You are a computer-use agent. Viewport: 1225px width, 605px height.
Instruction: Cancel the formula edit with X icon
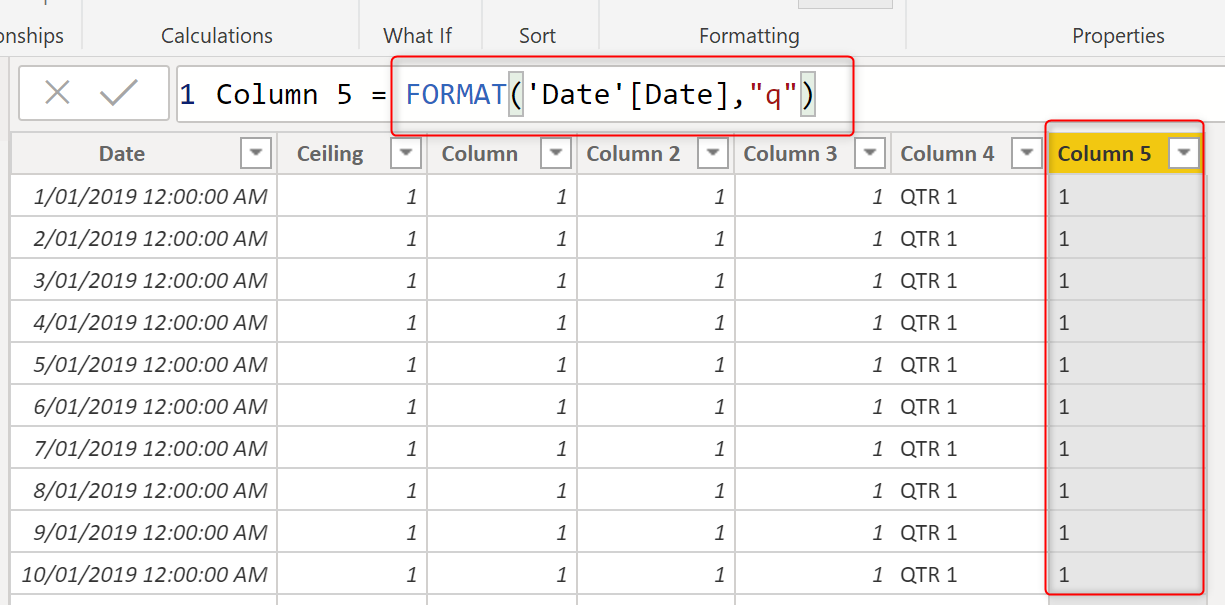tap(57, 94)
